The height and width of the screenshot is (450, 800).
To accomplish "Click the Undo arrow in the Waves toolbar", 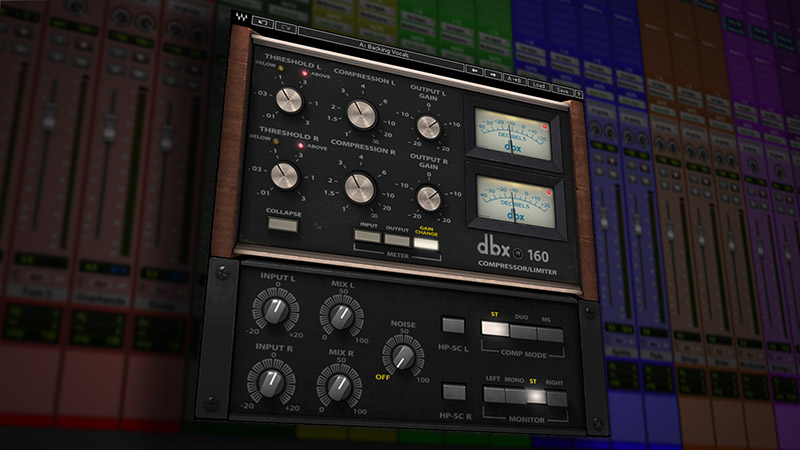I will tap(263, 23).
